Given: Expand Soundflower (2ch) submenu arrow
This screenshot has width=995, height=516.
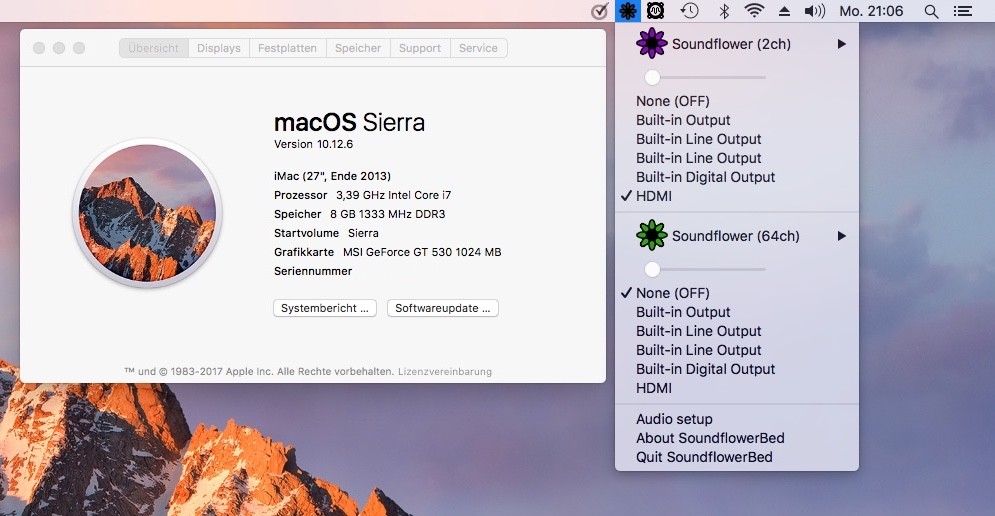Looking at the screenshot, I should point(841,44).
